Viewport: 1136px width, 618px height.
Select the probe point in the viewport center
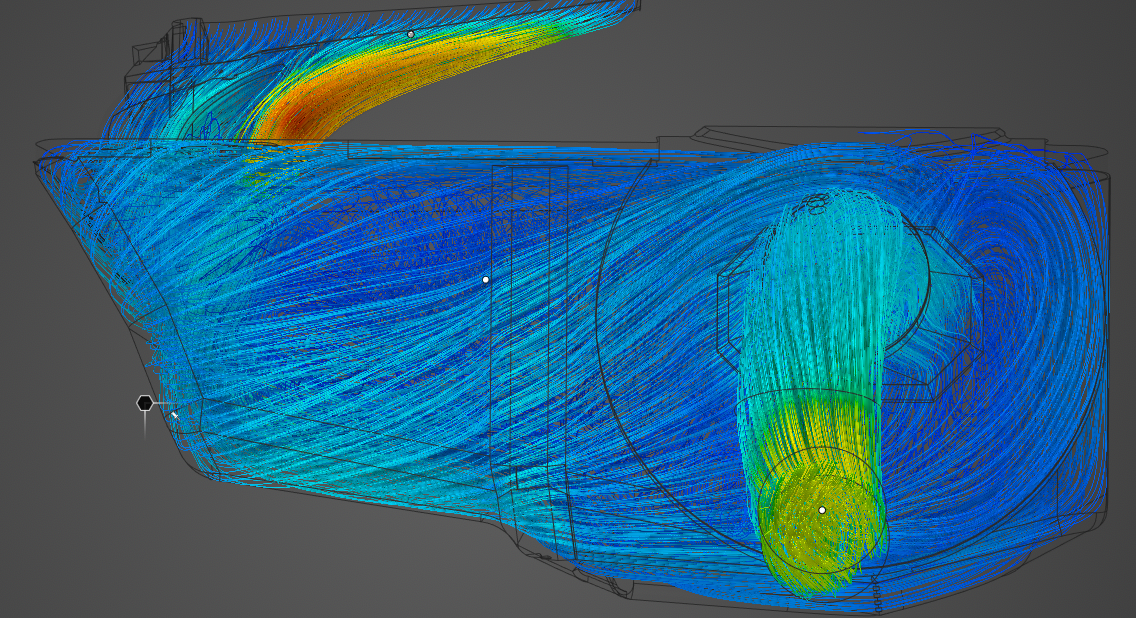[488, 280]
